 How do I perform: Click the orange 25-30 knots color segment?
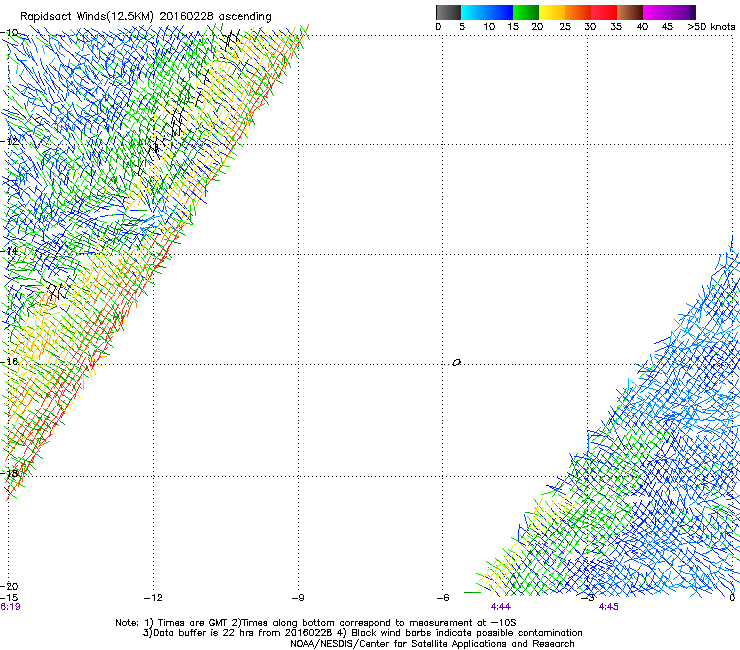578,12
